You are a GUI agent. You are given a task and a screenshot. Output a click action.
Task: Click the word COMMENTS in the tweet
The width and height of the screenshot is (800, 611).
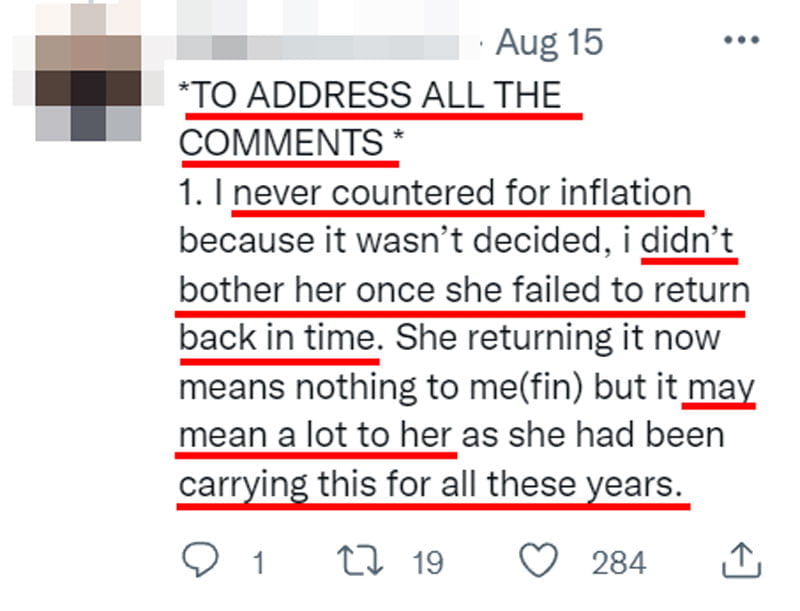tap(281, 142)
